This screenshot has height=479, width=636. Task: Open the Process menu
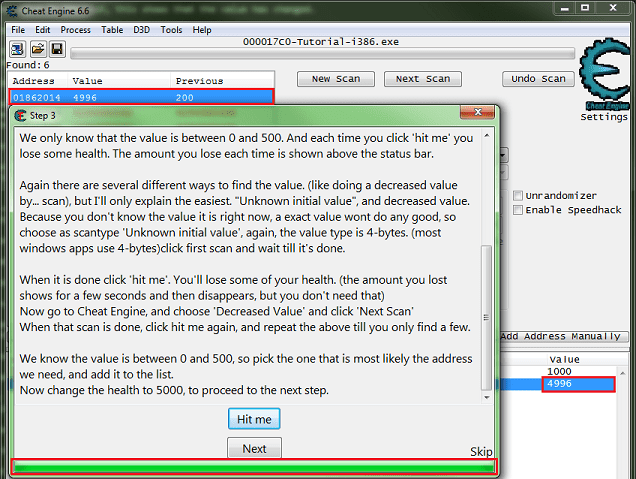pyautogui.click(x=75, y=30)
